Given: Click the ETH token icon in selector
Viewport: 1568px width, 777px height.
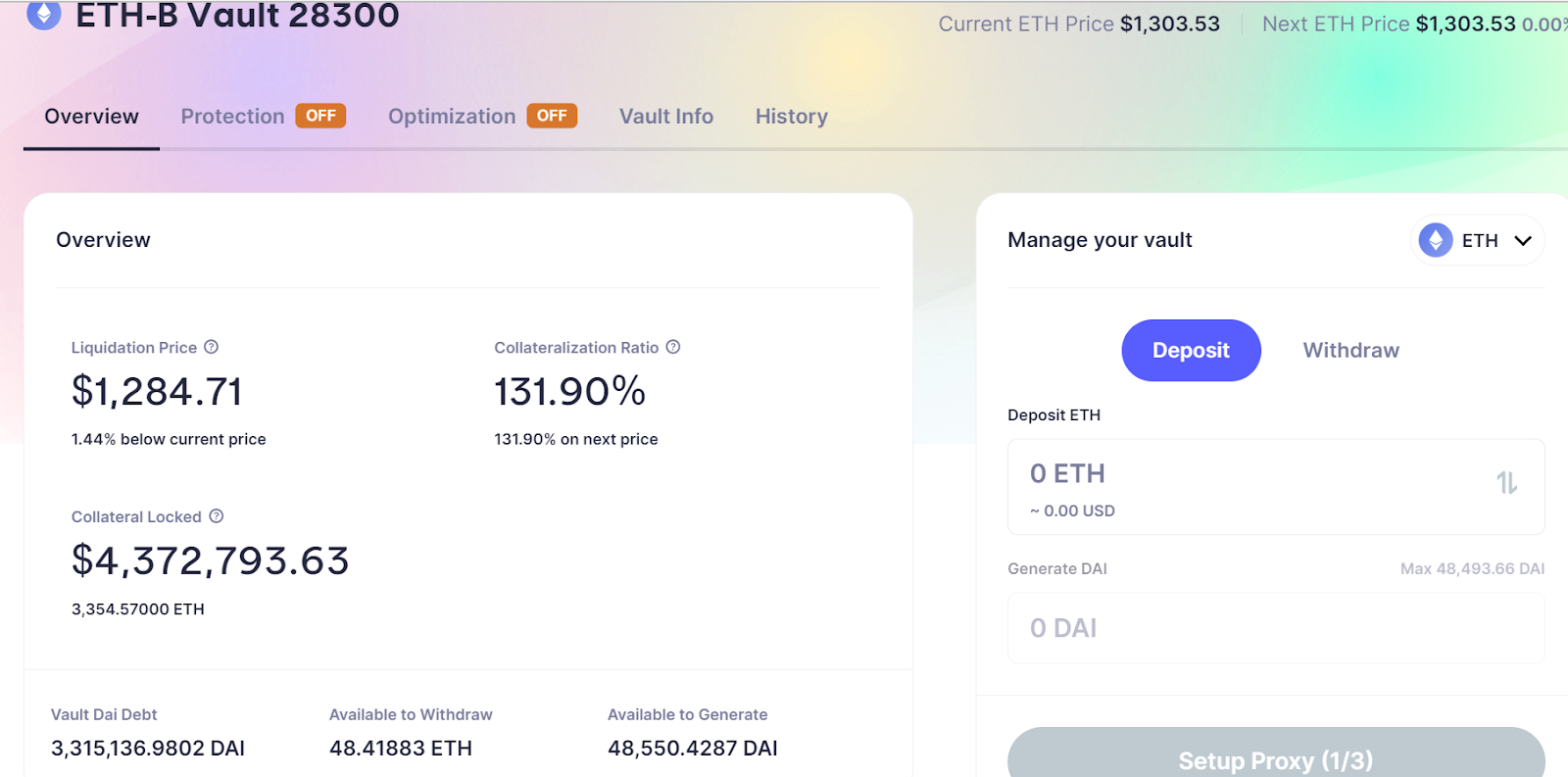Looking at the screenshot, I should pos(1436,240).
